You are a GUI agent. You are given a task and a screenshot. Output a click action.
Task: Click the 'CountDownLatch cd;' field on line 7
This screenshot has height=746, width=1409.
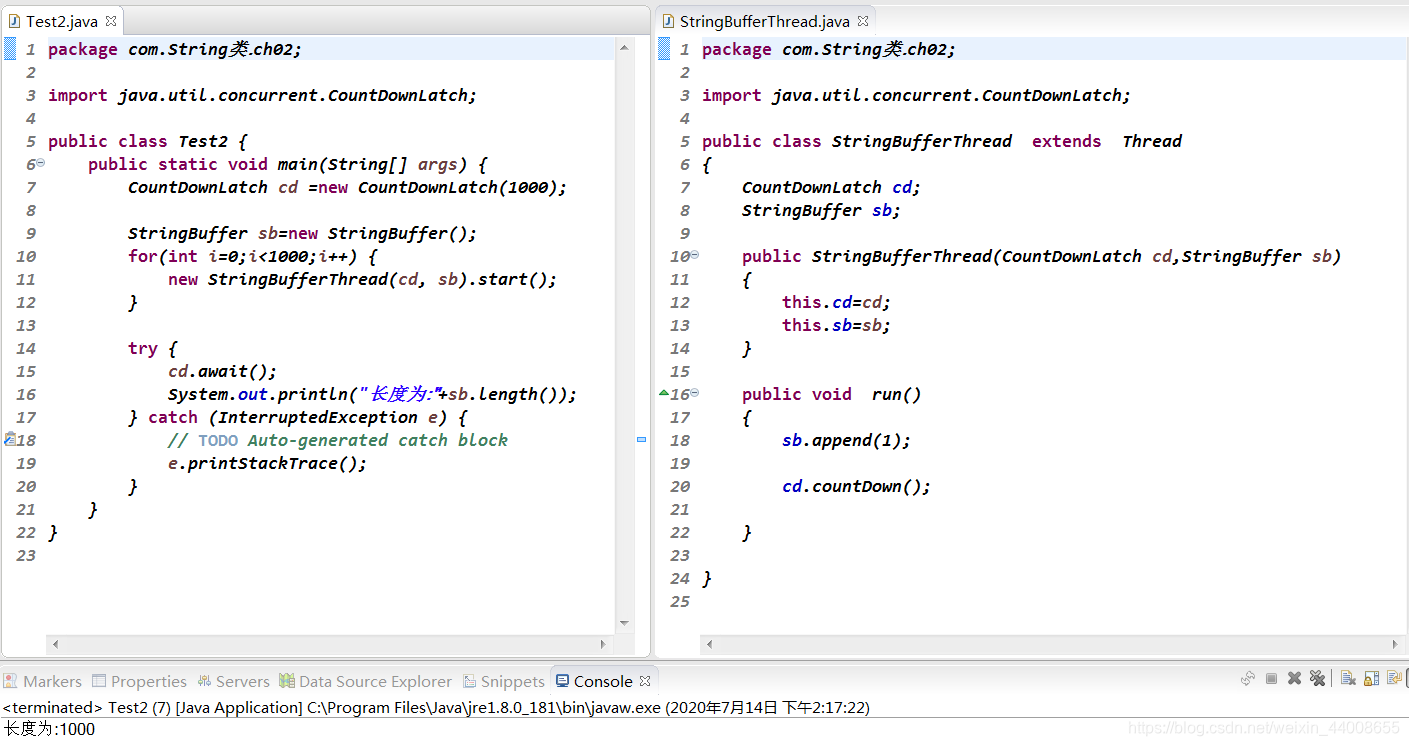point(831,187)
